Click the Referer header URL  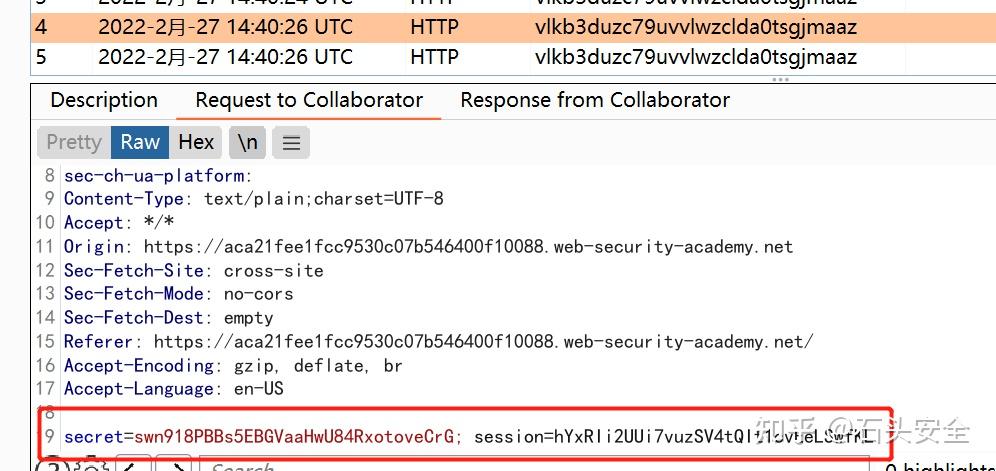tap(483, 342)
